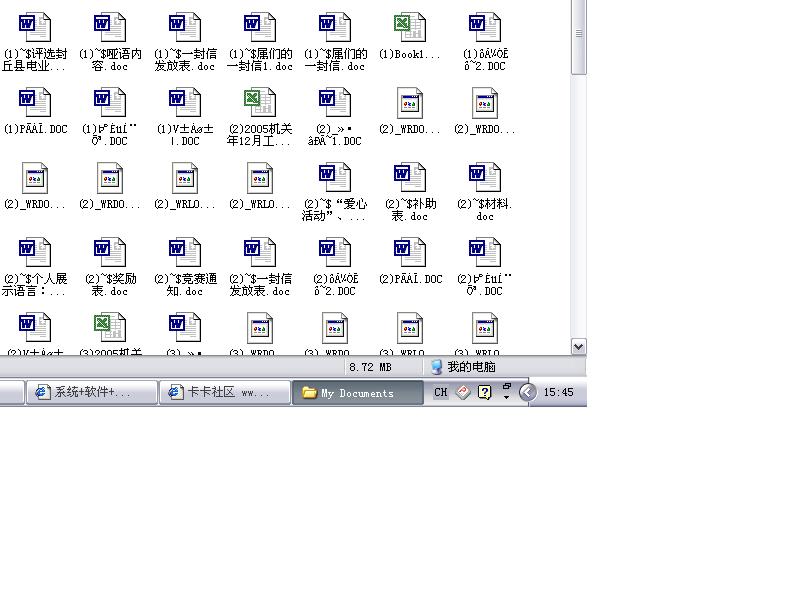Select file name (1)ôÀ½ÒÈô~2.DOC
800x600 pixels.
pos(485,60)
